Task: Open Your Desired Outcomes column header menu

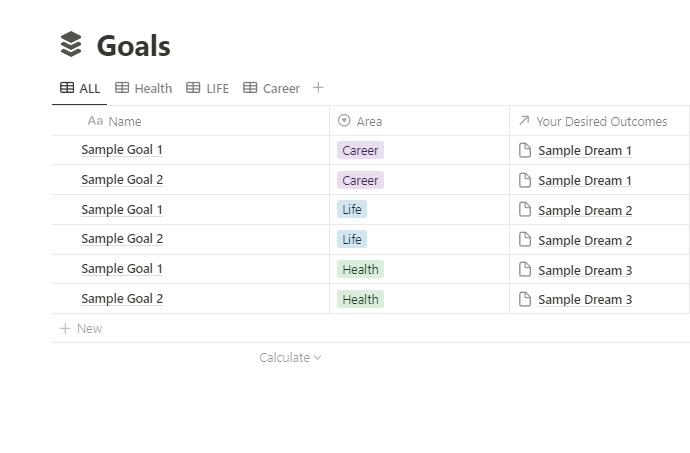Action: pos(601,121)
